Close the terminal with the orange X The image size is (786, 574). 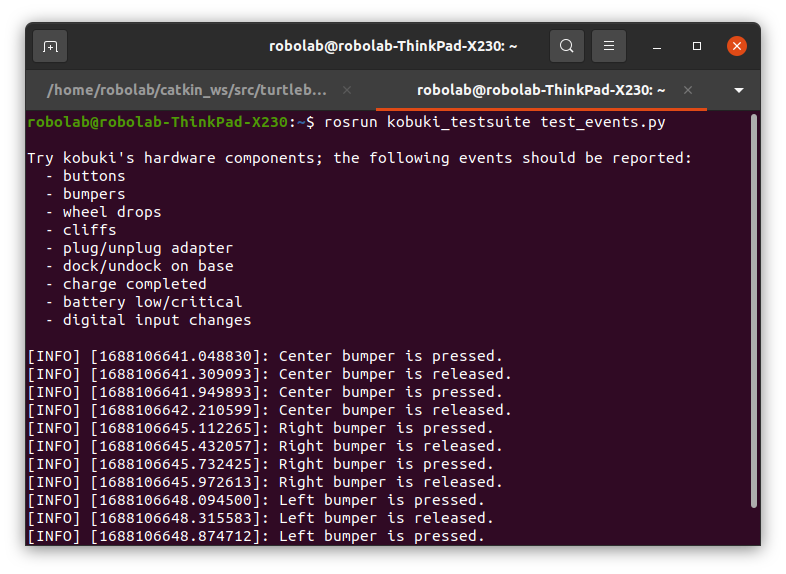click(x=737, y=46)
